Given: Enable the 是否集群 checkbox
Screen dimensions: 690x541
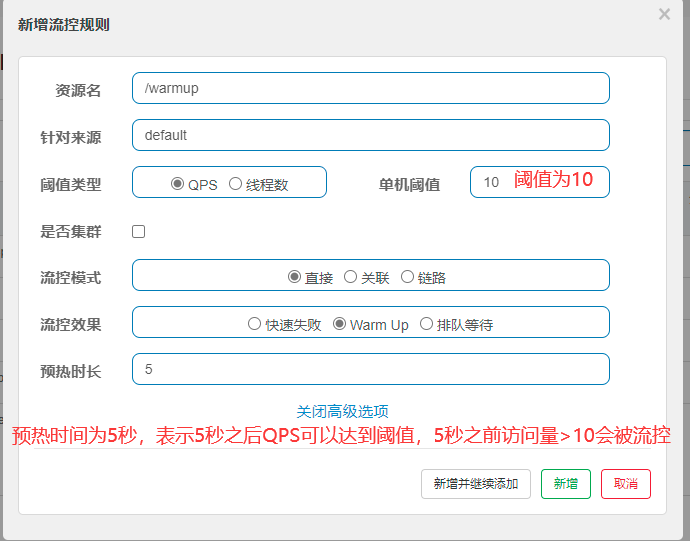Looking at the screenshot, I should (x=139, y=231).
